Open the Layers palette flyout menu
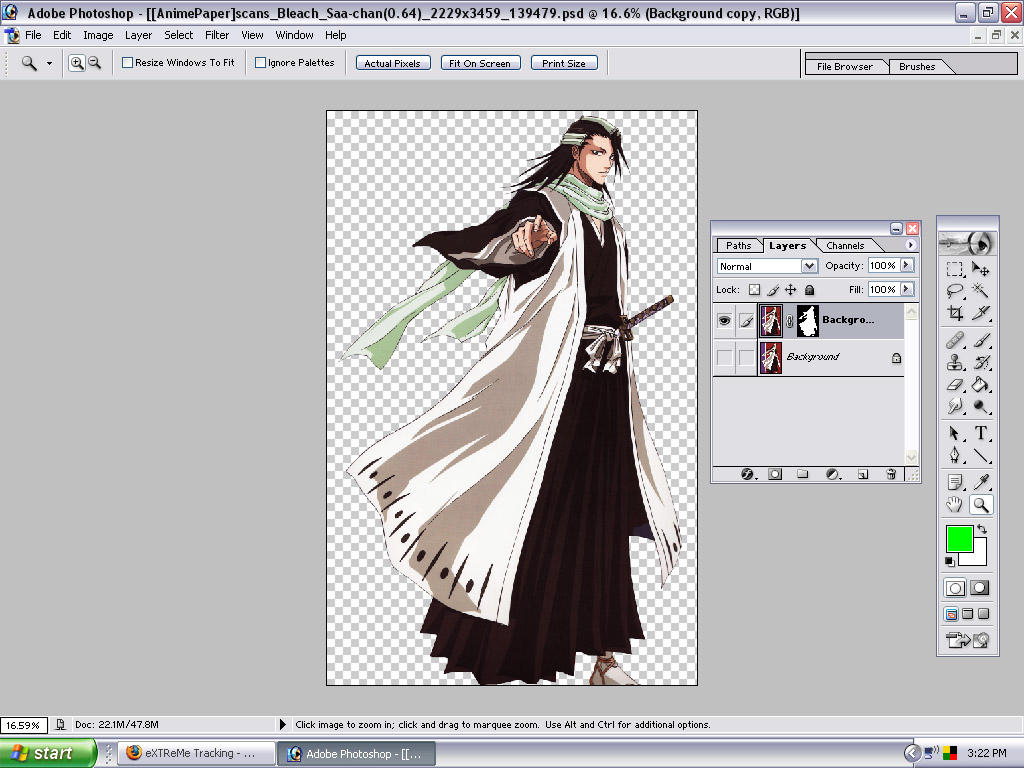The image size is (1024, 768). [910, 245]
